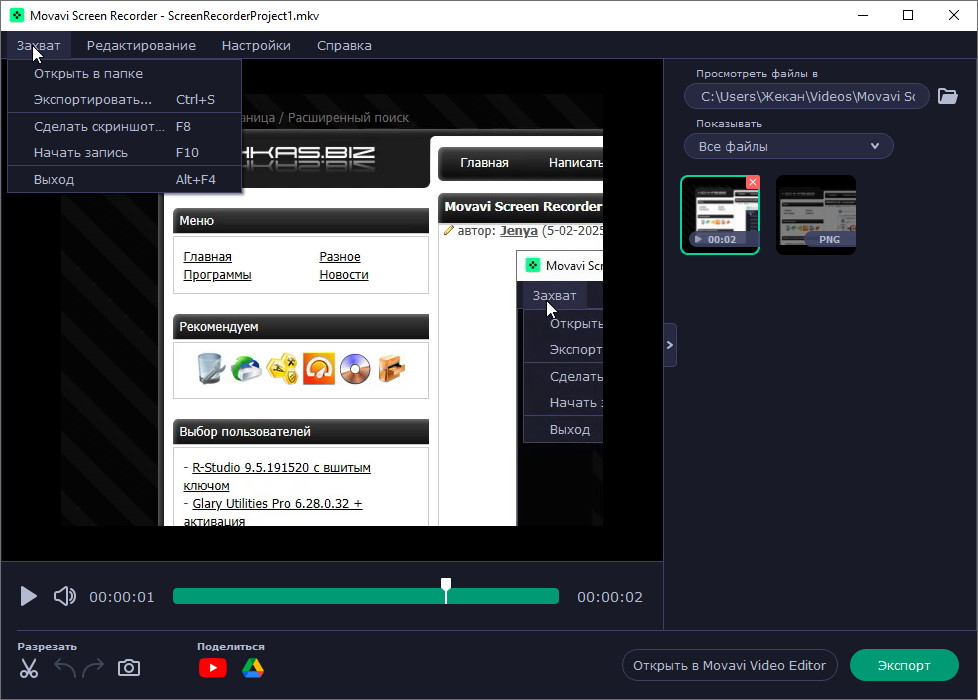
Task: Click Открыть в Movavi Video Editor
Action: pos(729,666)
